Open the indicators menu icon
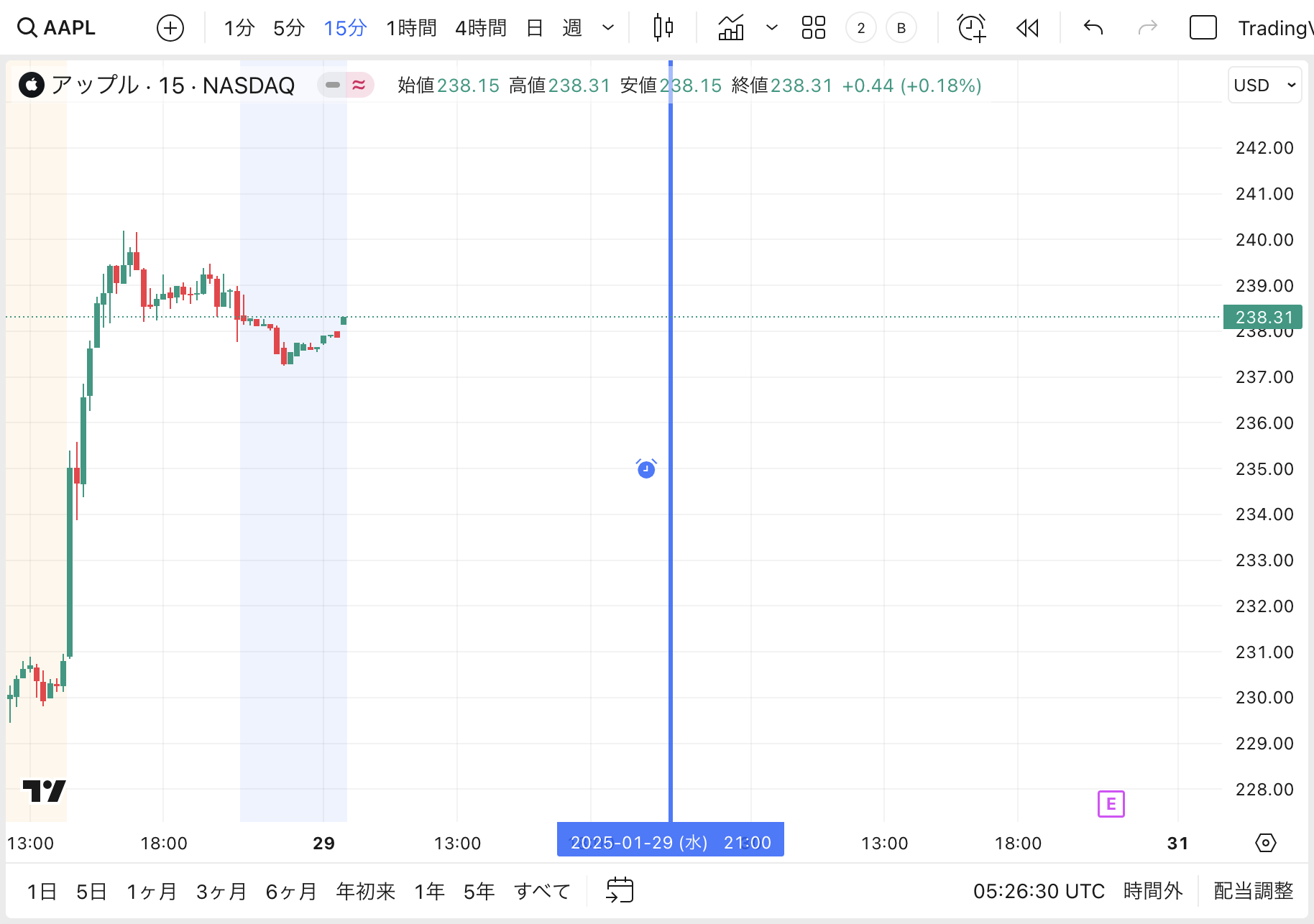Screen dimensions: 1314x924 (x=731, y=28)
